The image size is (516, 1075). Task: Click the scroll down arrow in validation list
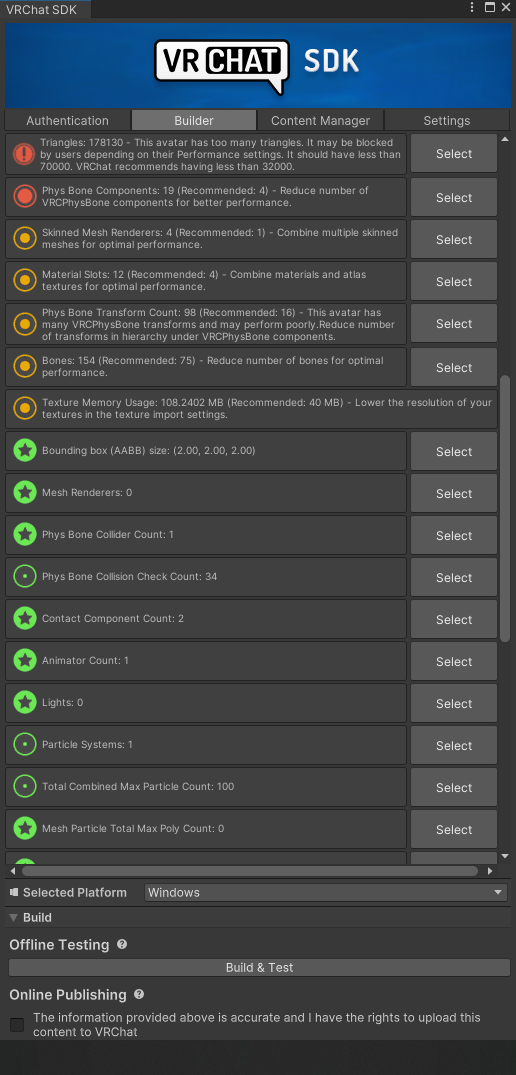pyautogui.click(x=505, y=856)
